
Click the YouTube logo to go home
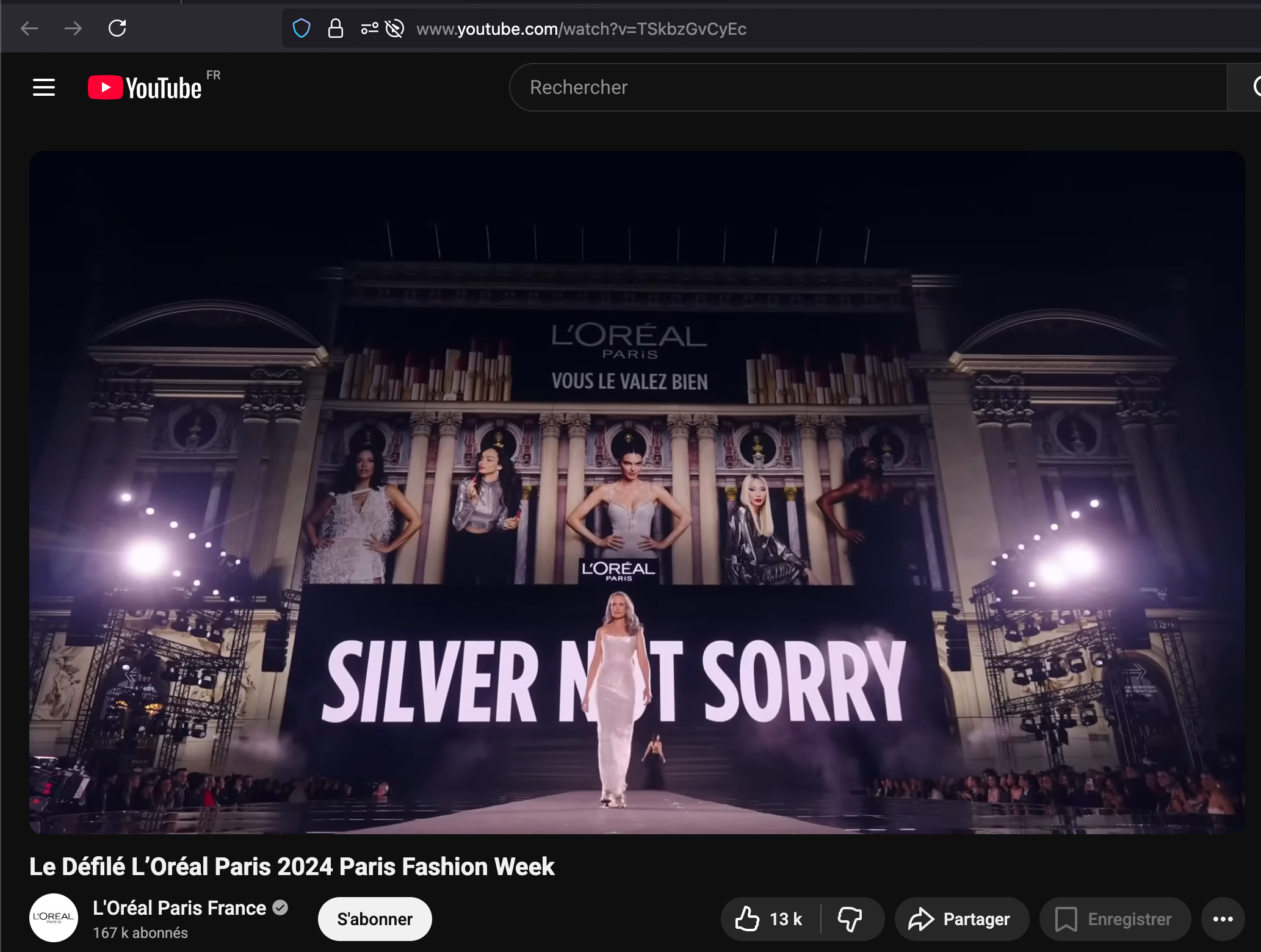145,88
